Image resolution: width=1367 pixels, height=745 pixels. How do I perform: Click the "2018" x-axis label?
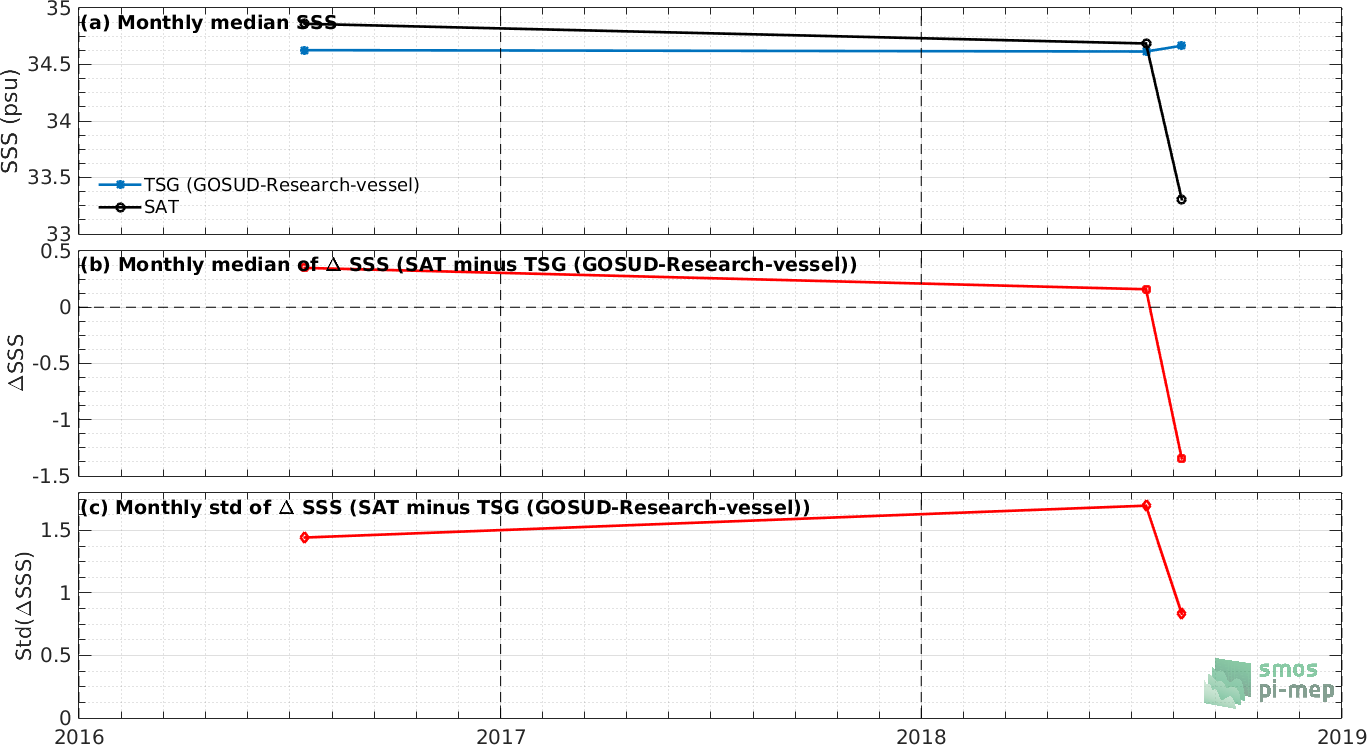click(921, 736)
